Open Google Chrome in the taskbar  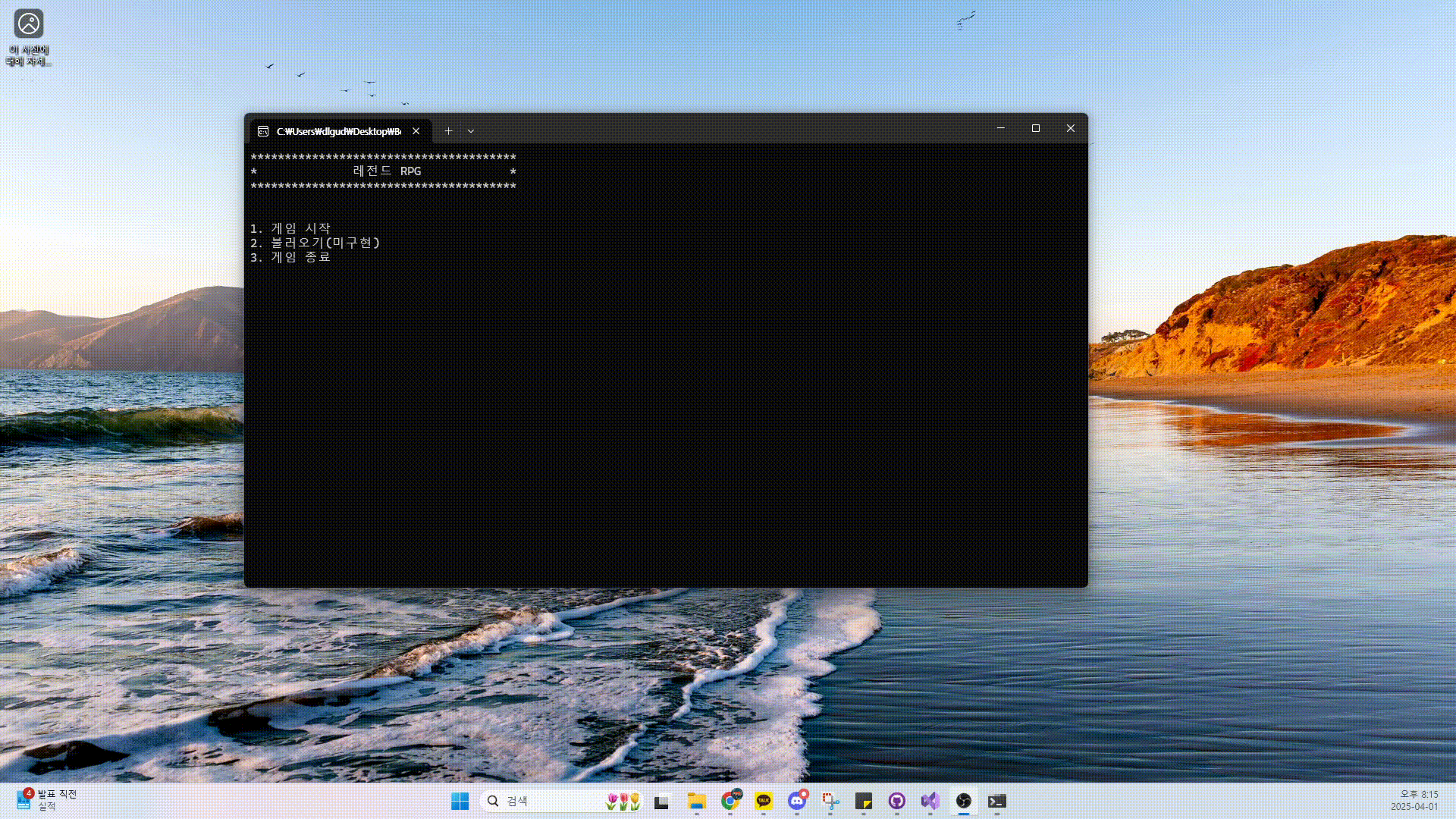point(730,801)
